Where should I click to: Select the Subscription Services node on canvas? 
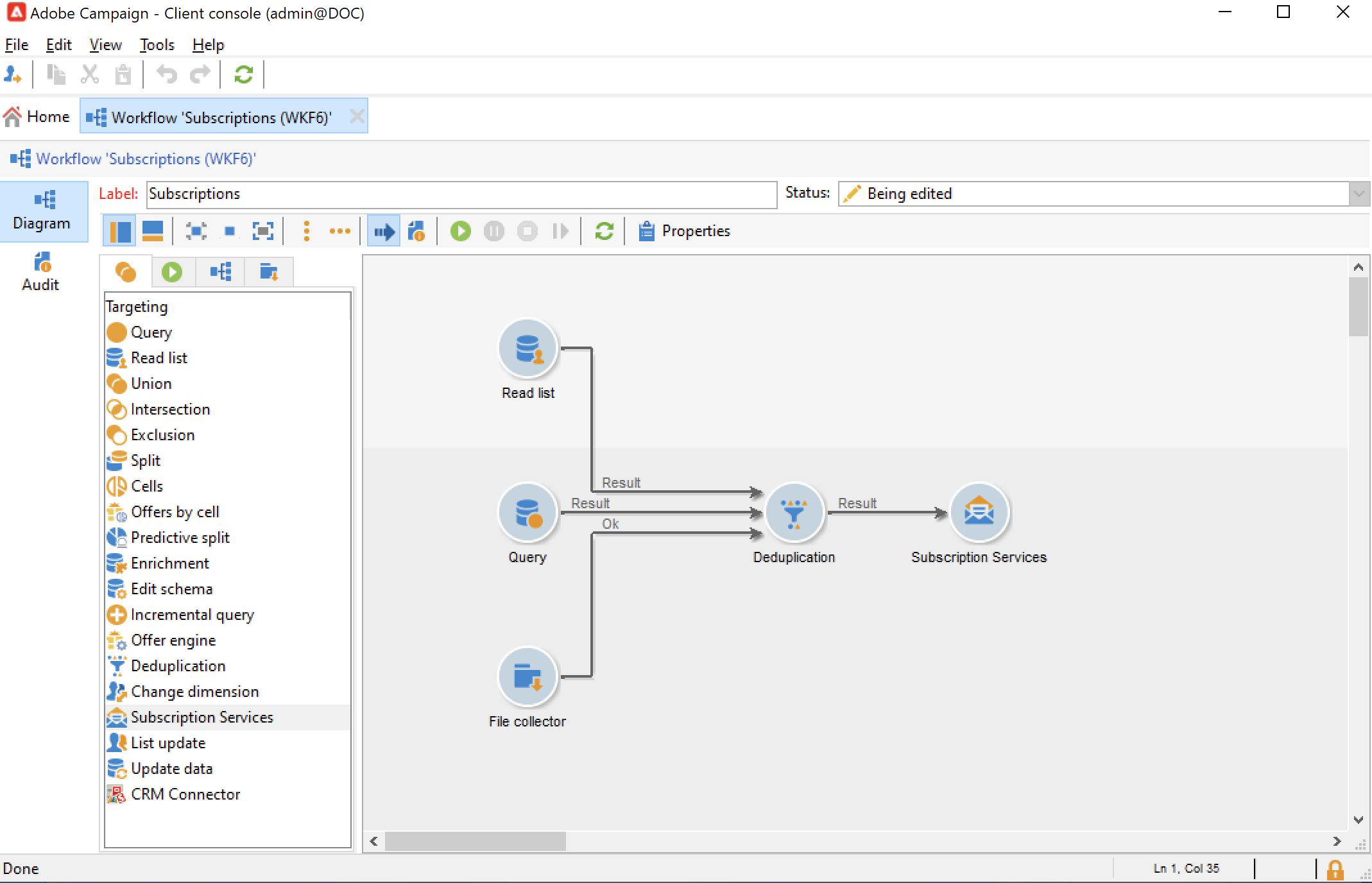(978, 513)
